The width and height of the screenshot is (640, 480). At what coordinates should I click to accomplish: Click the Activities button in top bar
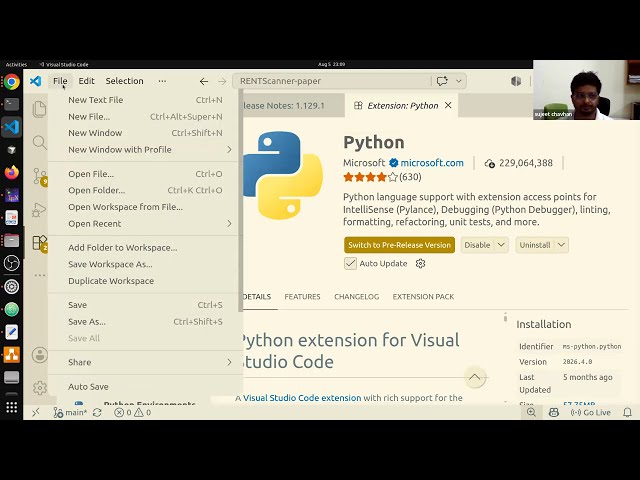pyautogui.click(x=16, y=64)
